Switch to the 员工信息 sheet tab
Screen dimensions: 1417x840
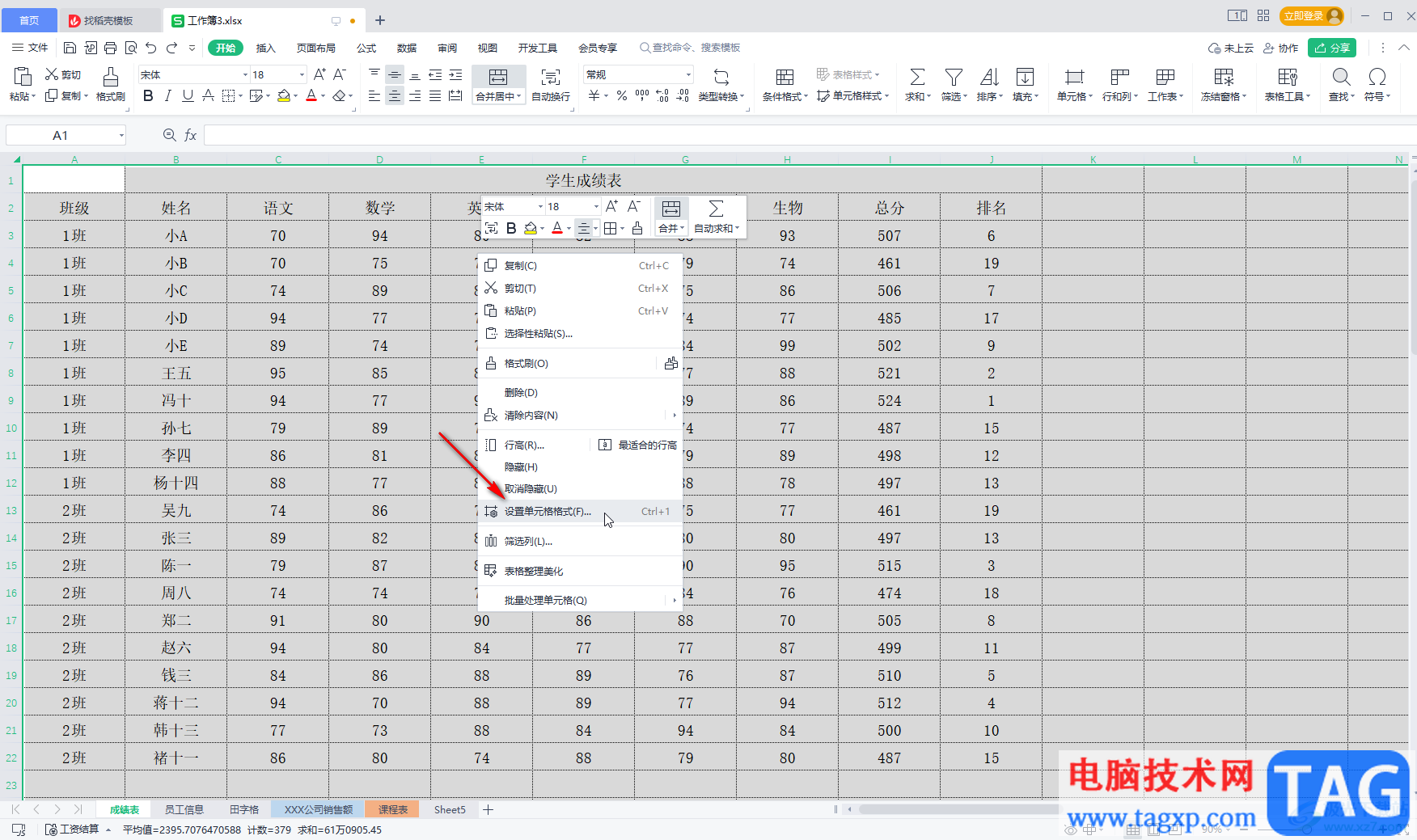(x=184, y=809)
